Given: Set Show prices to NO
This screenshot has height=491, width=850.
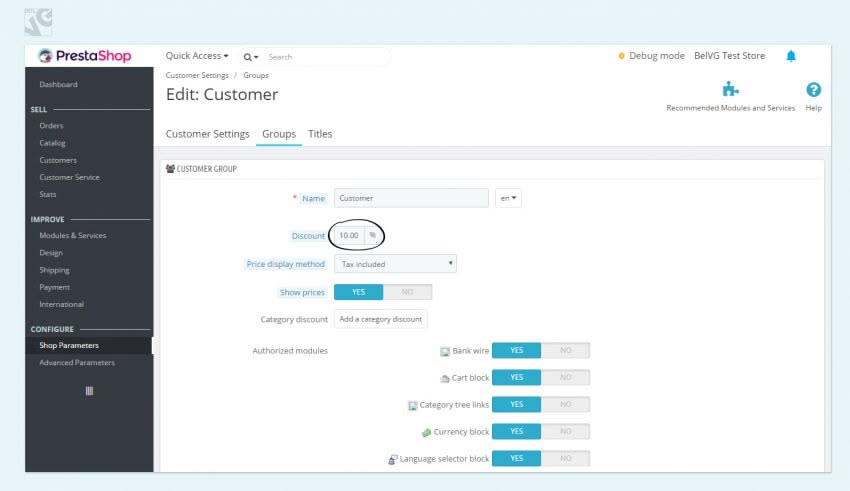Looking at the screenshot, I should coord(407,292).
